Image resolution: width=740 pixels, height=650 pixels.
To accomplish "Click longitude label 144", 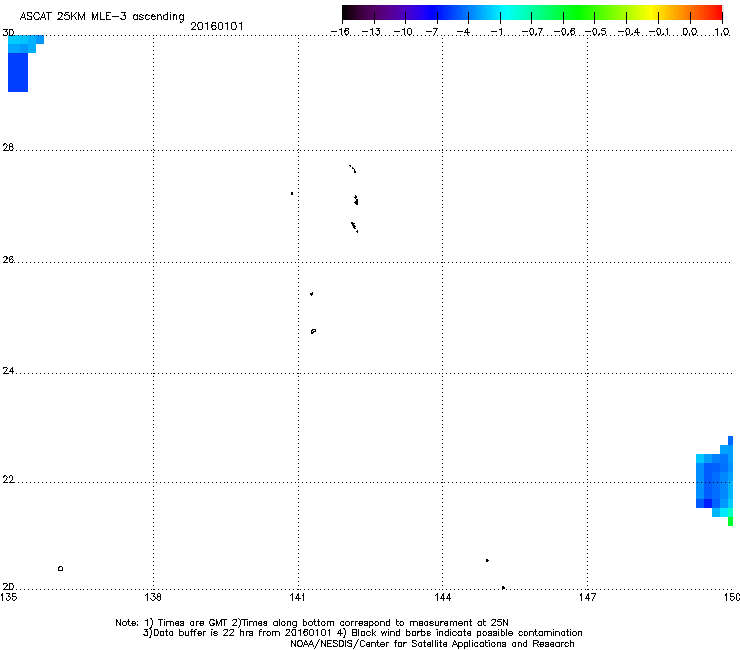I will 442,597.
